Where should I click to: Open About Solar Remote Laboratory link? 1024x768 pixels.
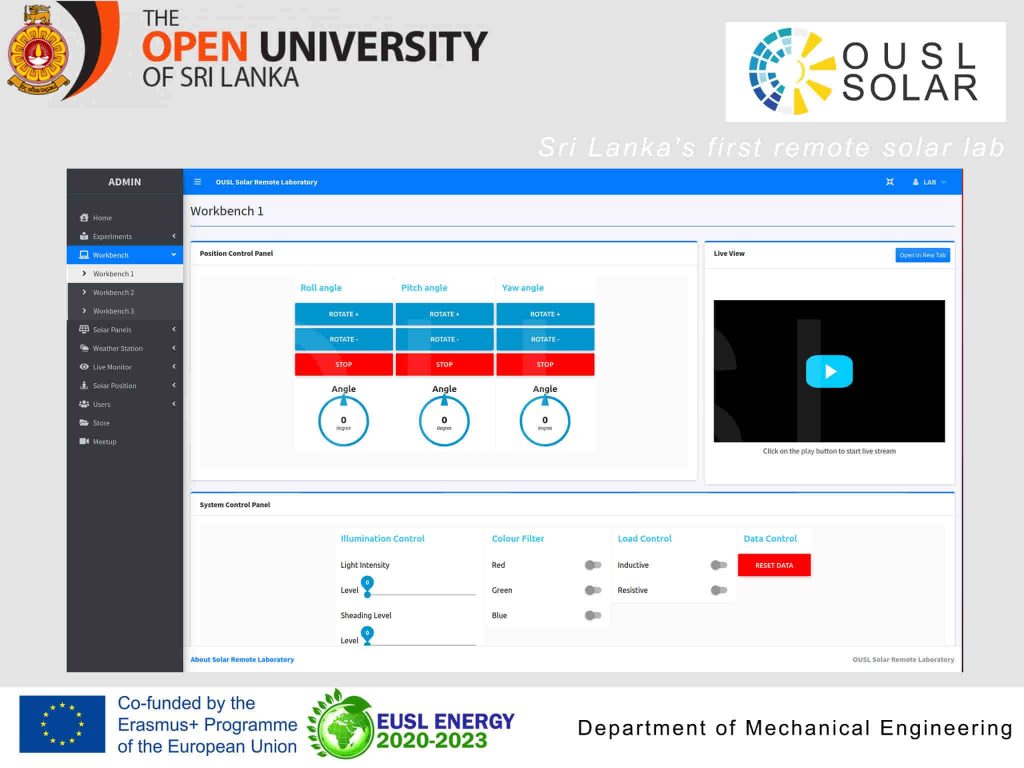click(242, 660)
